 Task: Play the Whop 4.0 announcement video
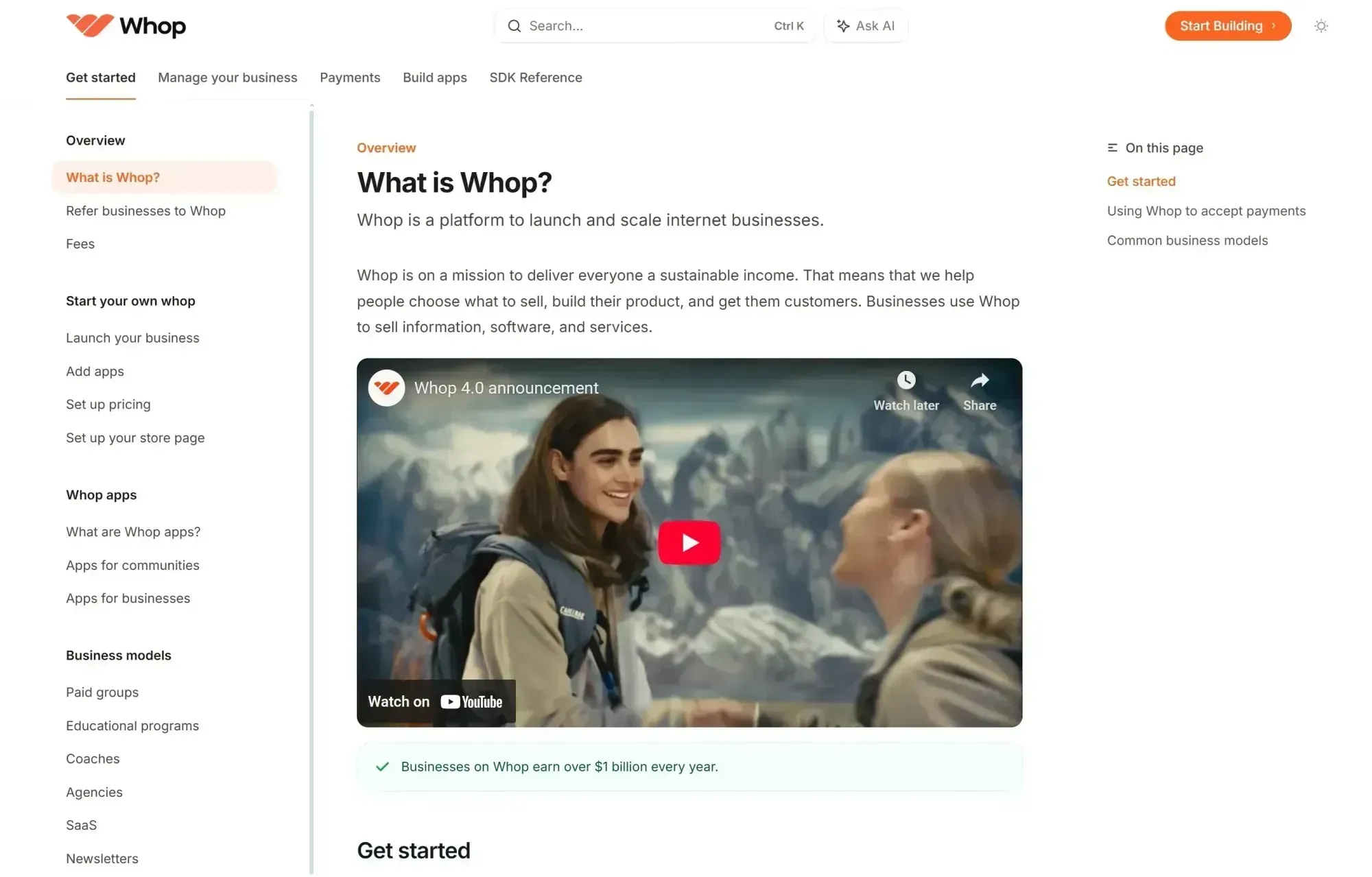click(689, 542)
